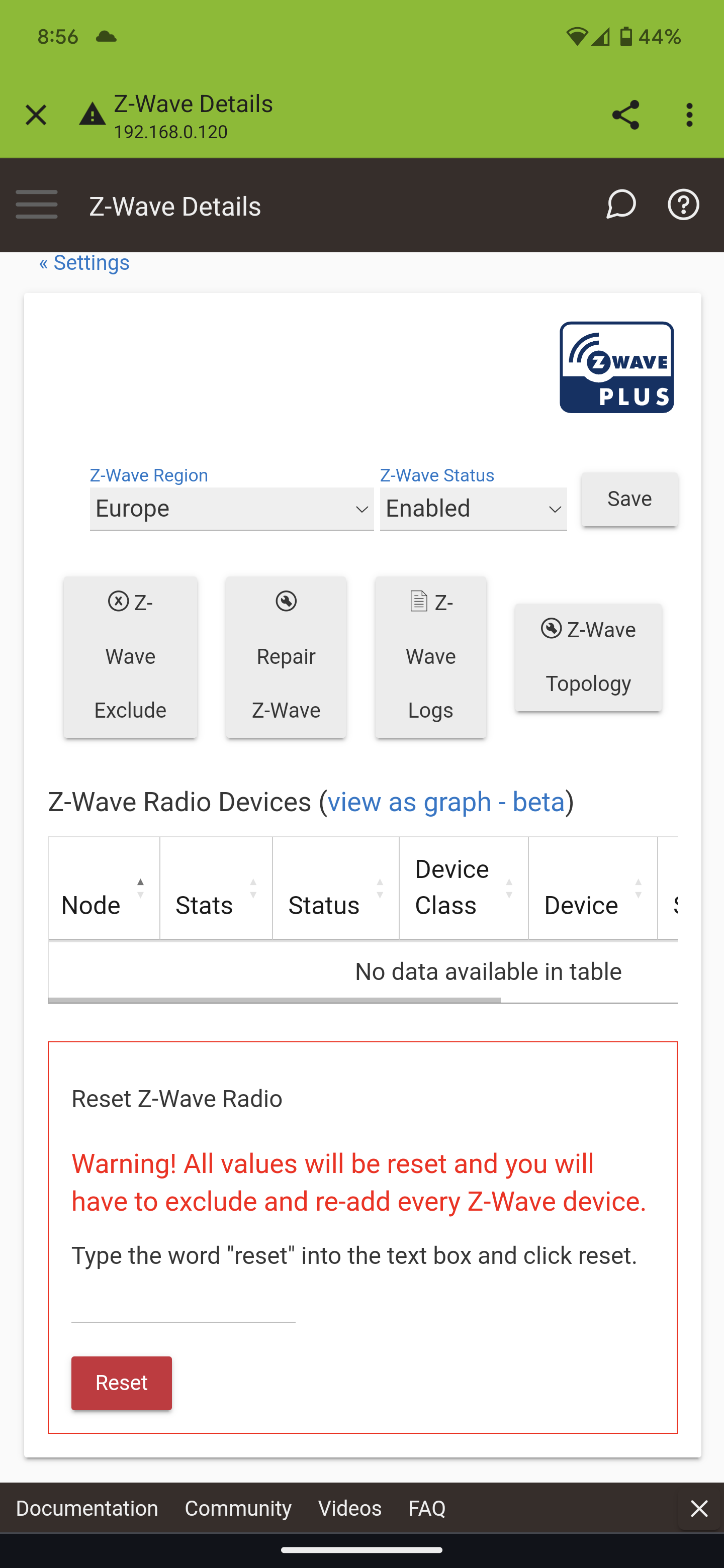Expand the Z-Wave Status dropdown
The width and height of the screenshot is (724, 1568).
pyautogui.click(x=473, y=509)
